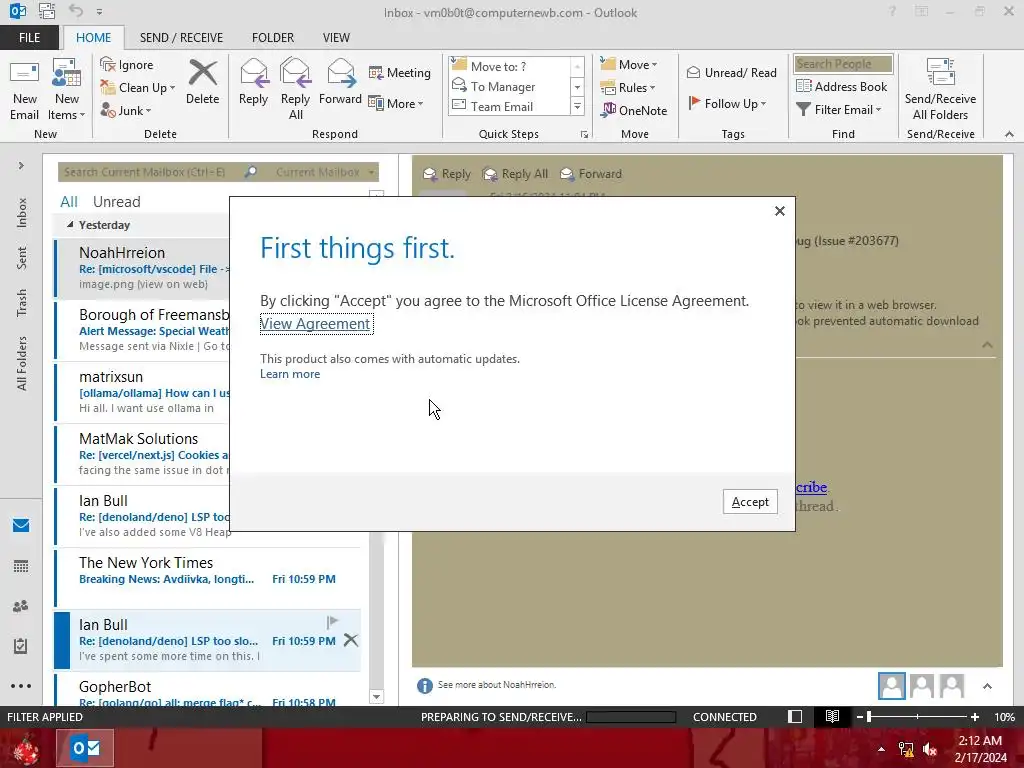
Task: Open the Quick Steps dialog launcher
Action: [x=584, y=135]
